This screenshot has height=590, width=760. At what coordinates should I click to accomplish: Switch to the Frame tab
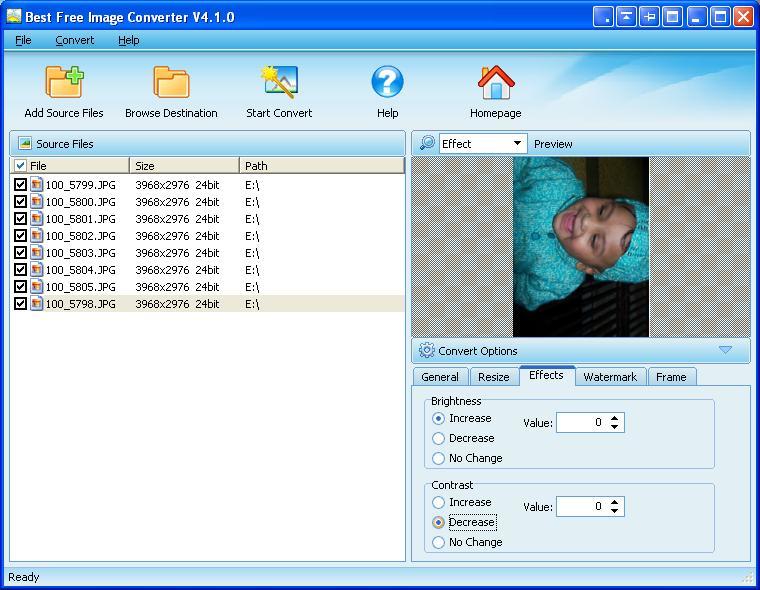coord(671,377)
